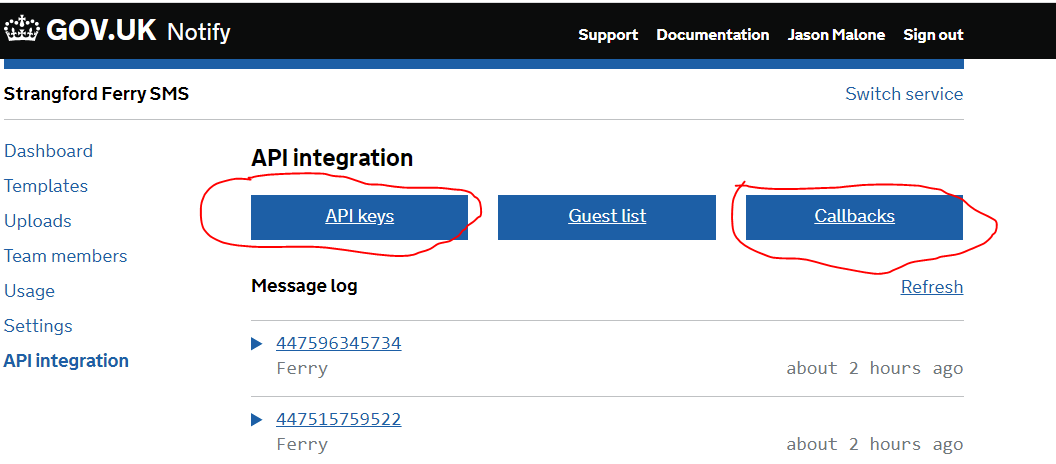
Task: Open Uploads in the sidebar
Action: [38, 221]
